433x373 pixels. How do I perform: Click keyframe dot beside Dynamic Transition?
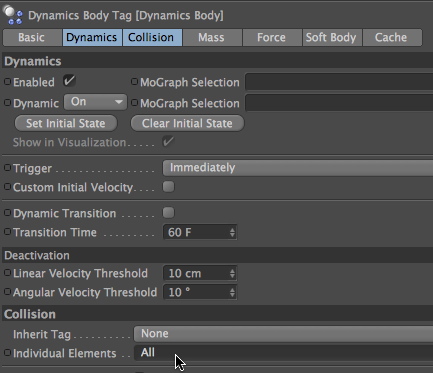pyautogui.click(x=7, y=213)
